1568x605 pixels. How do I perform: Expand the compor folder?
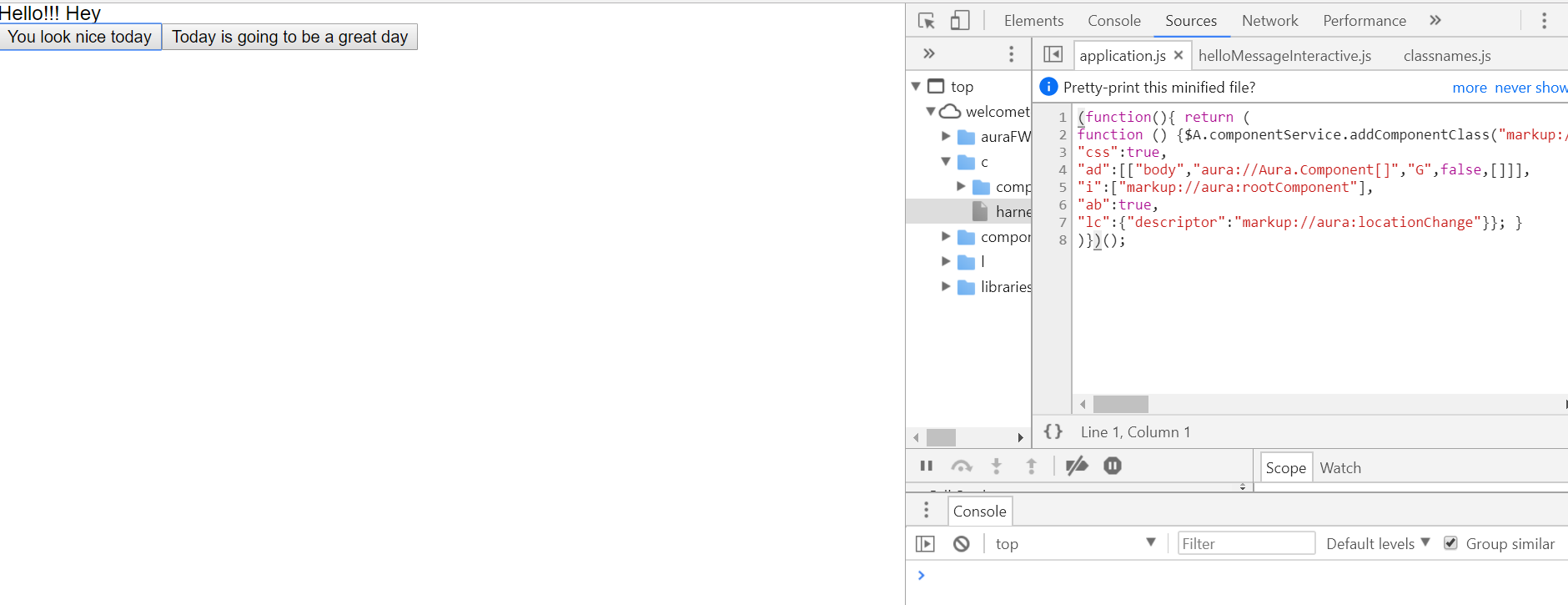point(946,236)
